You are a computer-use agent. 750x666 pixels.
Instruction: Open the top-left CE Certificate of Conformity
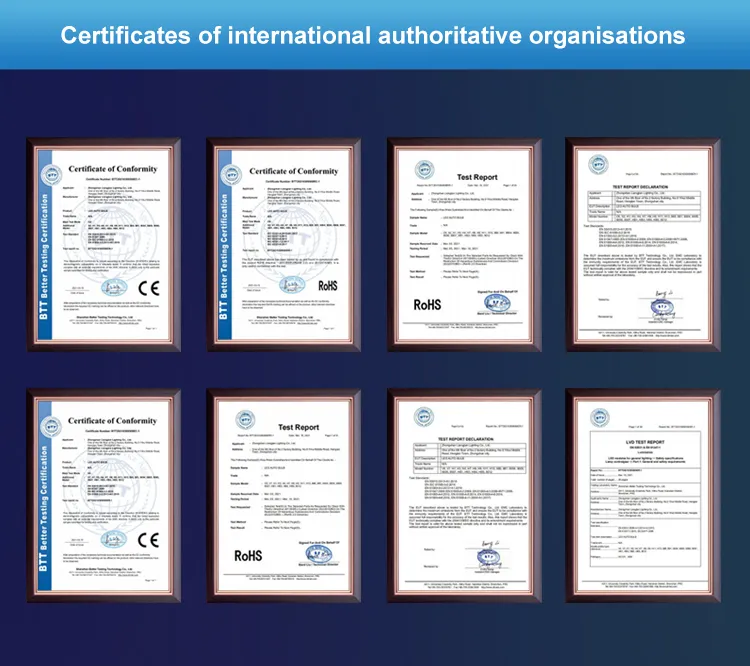coord(107,245)
